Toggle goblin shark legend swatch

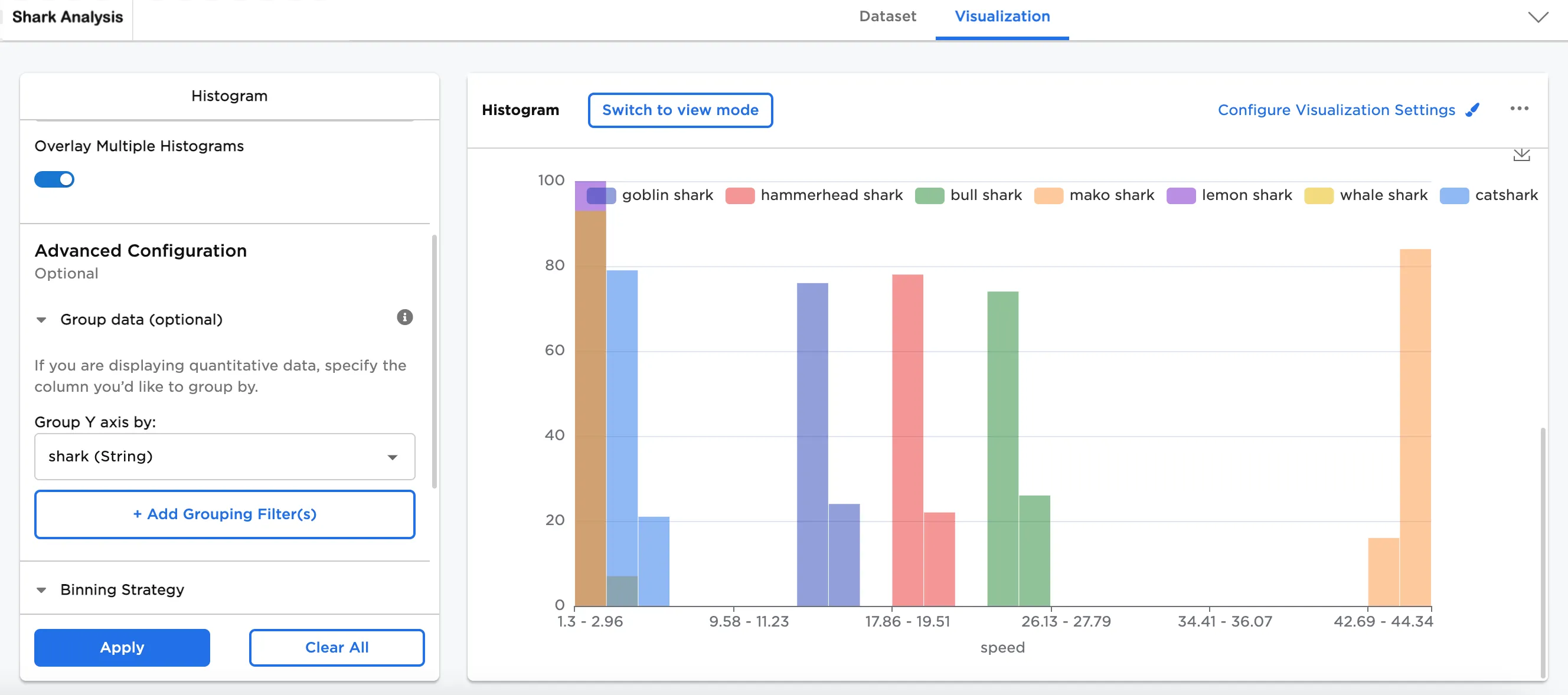pyautogui.click(x=601, y=196)
